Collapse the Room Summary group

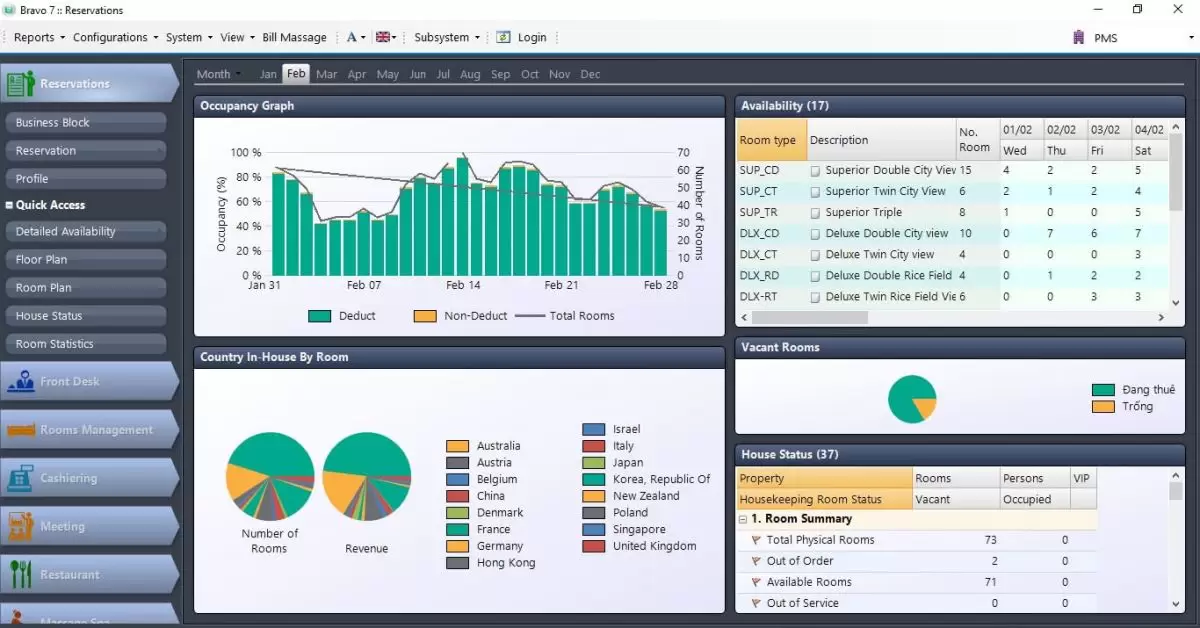(x=743, y=519)
